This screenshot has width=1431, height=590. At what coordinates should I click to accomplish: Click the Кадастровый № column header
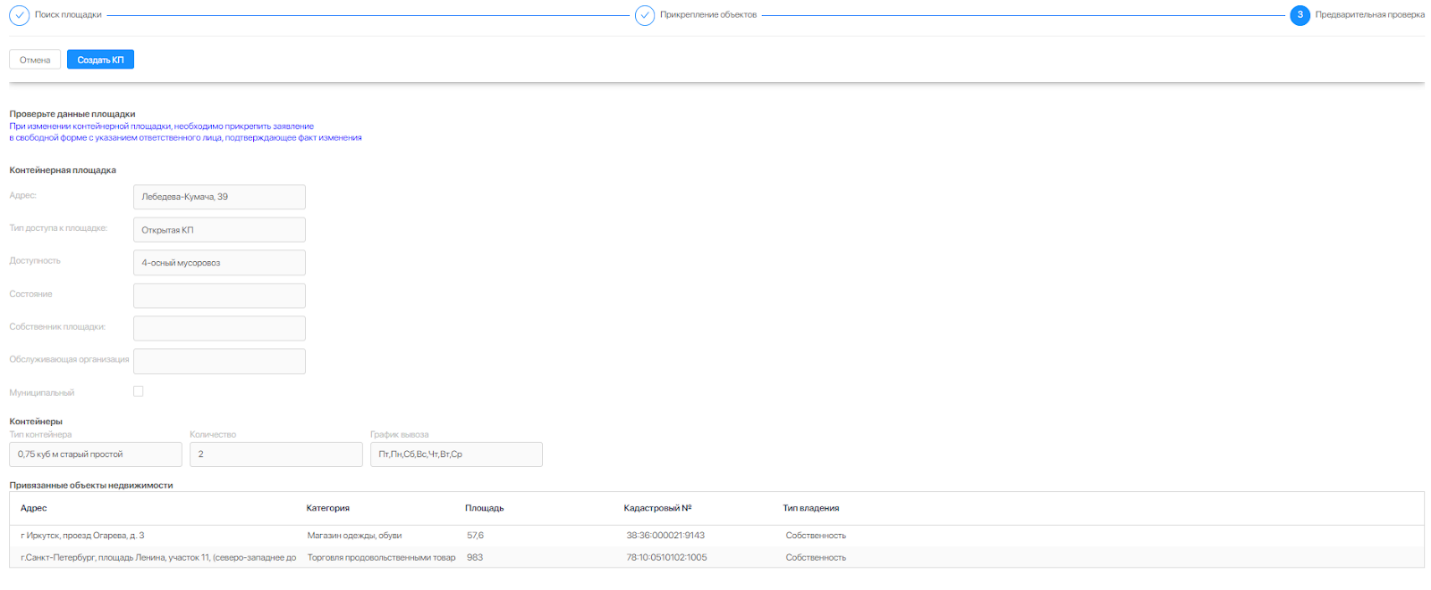coord(657,508)
